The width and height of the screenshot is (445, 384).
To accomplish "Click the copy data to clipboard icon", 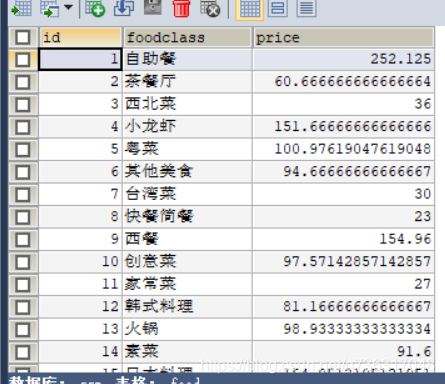I will tap(50, 8).
